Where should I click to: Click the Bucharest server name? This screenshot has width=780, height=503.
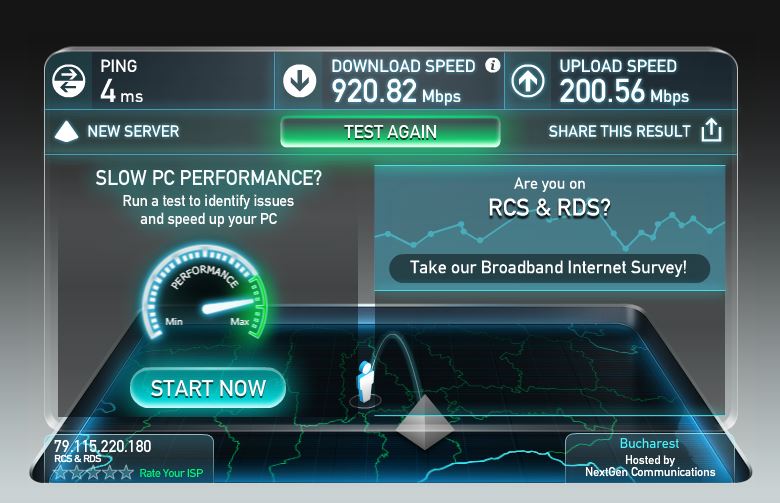(x=649, y=443)
